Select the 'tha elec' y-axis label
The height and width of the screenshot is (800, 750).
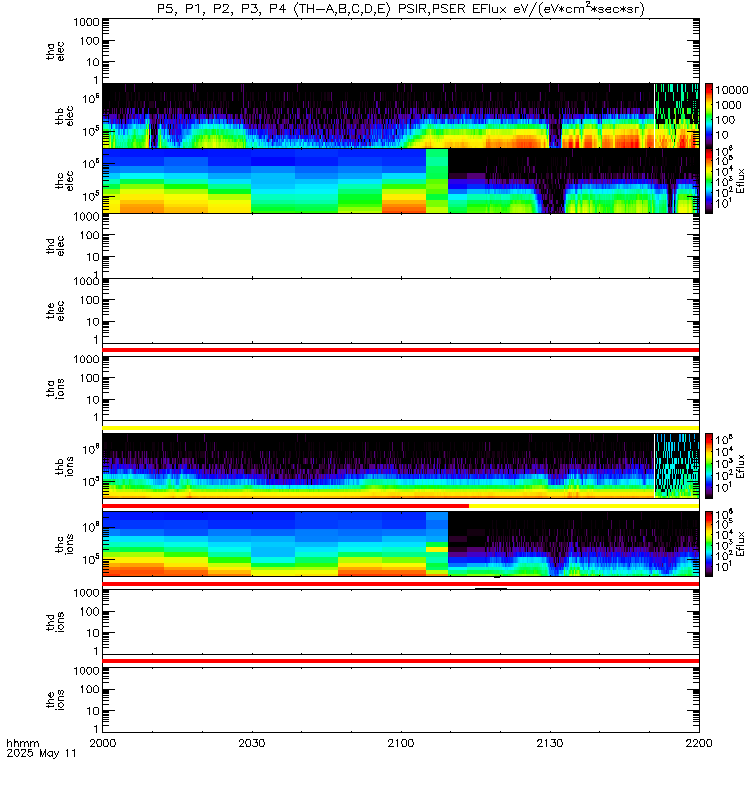(55, 52)
